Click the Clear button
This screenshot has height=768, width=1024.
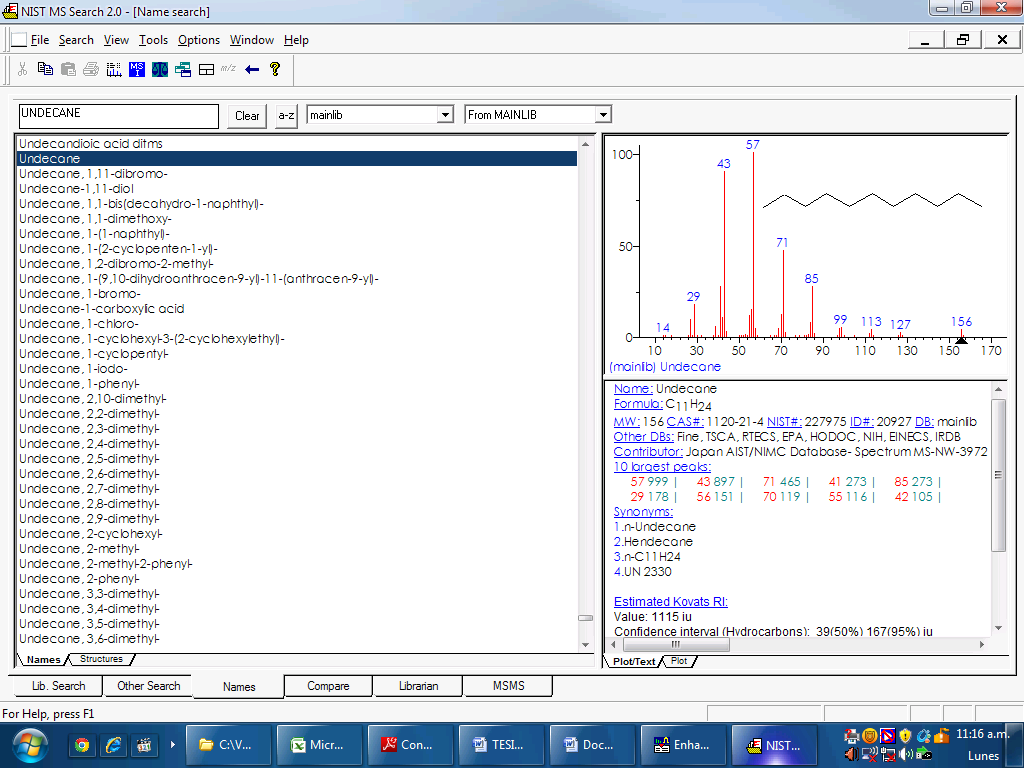pos(247,116)
